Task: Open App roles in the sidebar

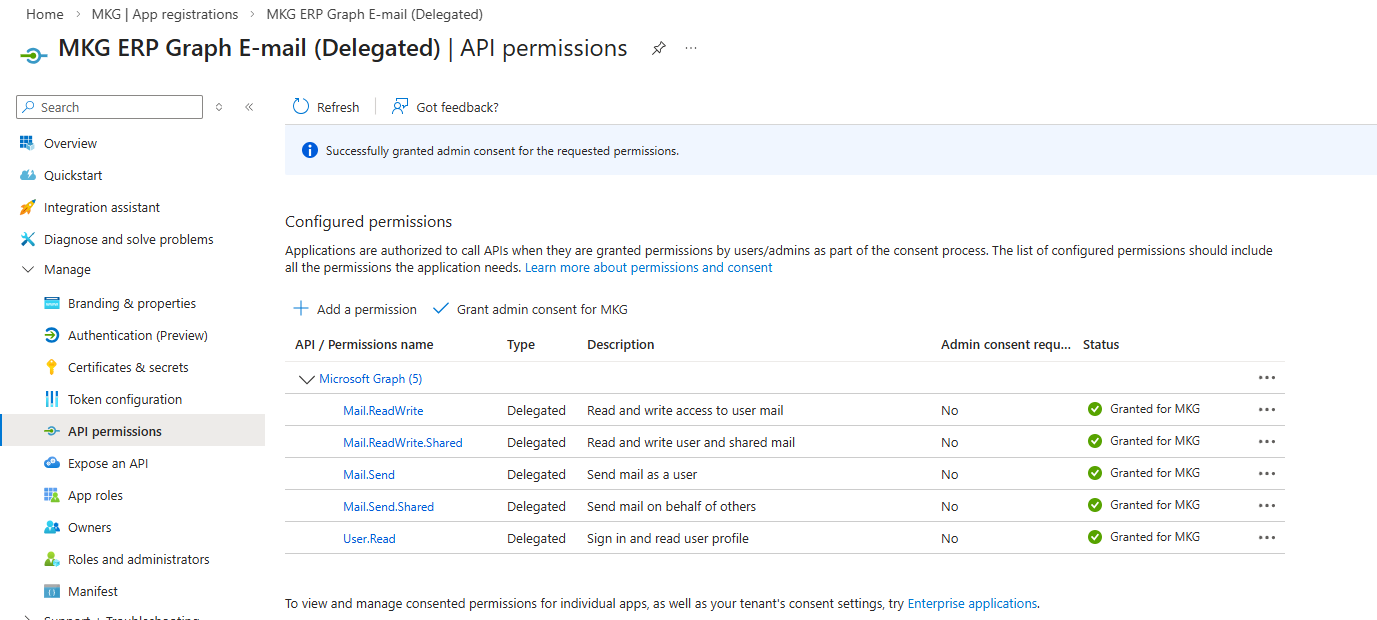Action: 95,496
